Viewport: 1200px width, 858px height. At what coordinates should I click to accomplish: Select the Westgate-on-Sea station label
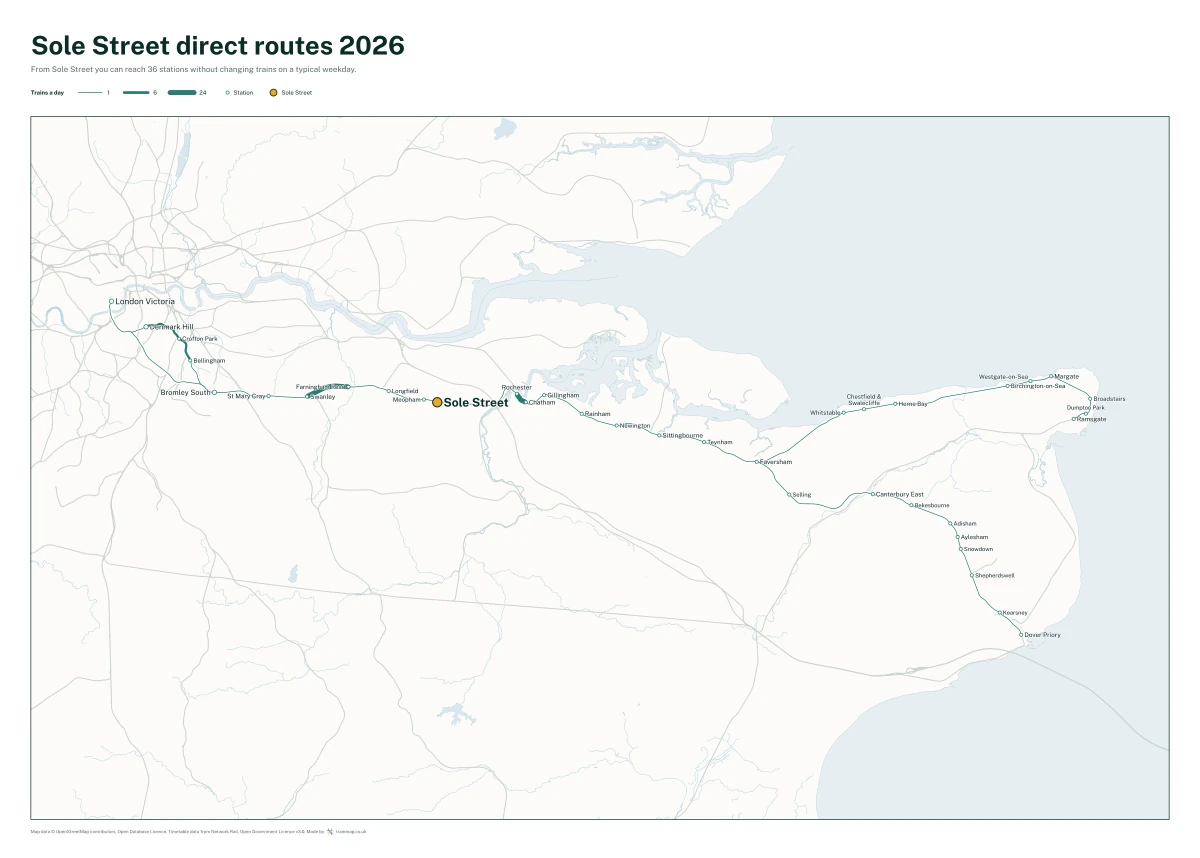(x=1003, y=377)
